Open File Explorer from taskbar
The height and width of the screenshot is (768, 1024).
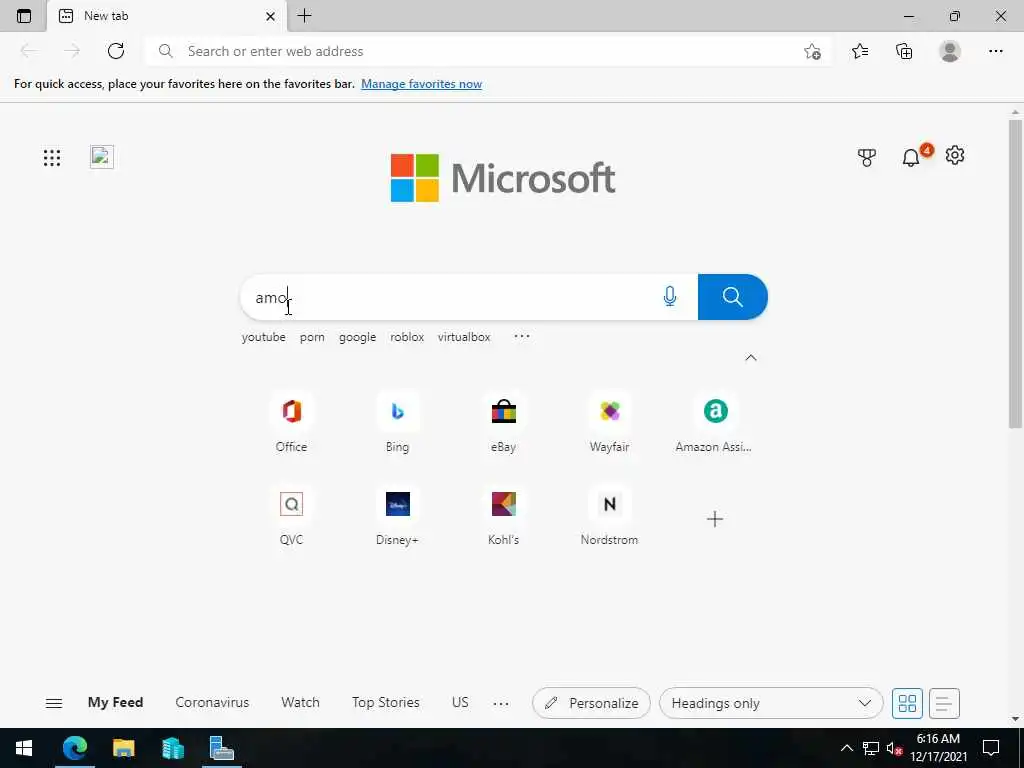pos(123,748)
